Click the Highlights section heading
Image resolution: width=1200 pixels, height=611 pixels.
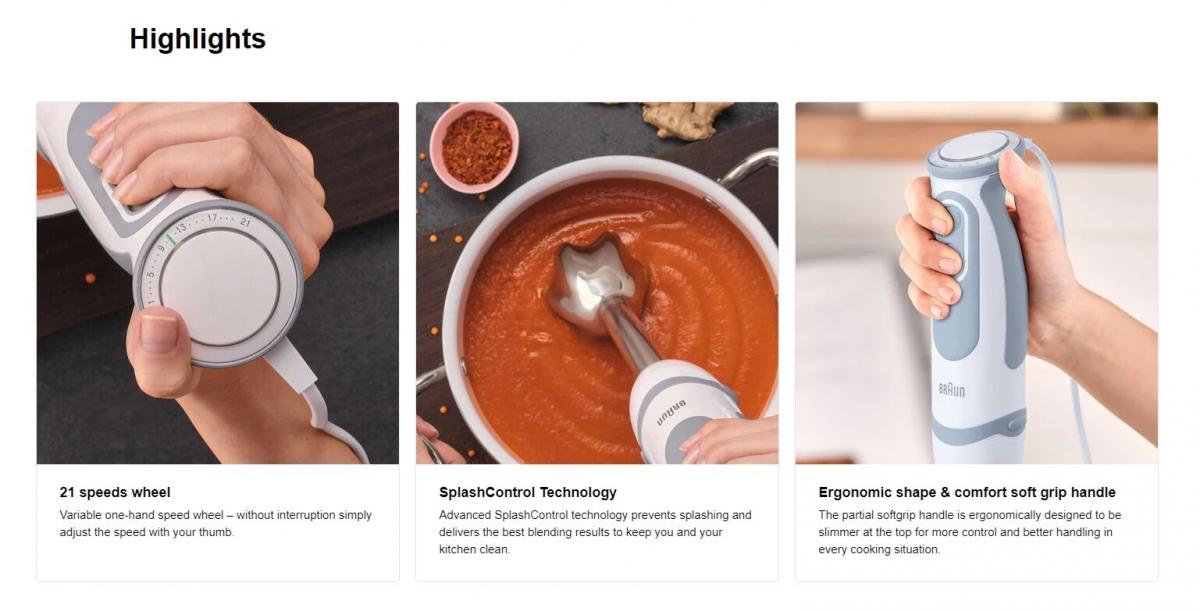pos(198,39)
